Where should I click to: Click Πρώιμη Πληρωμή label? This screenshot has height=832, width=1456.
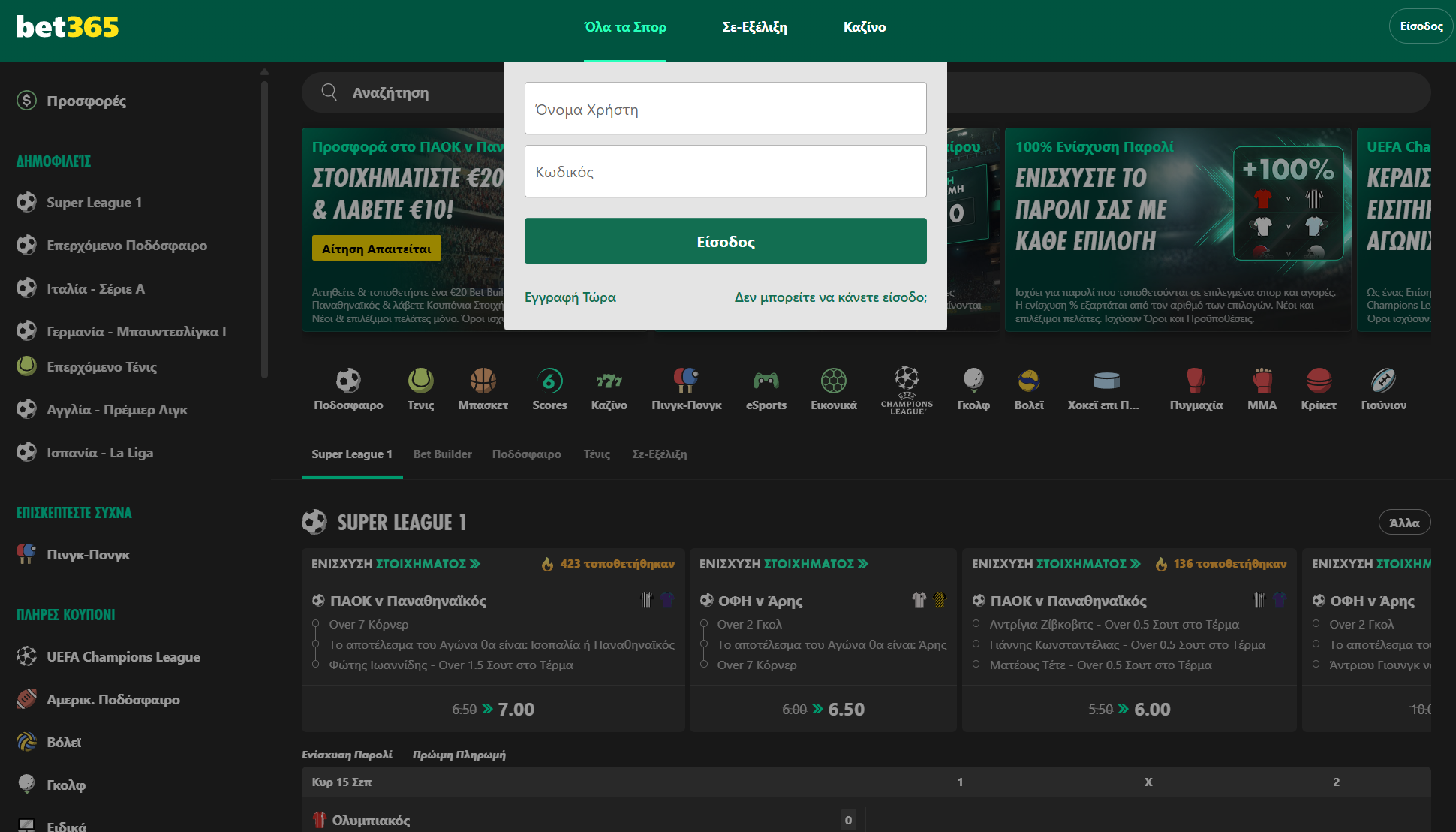459,754
